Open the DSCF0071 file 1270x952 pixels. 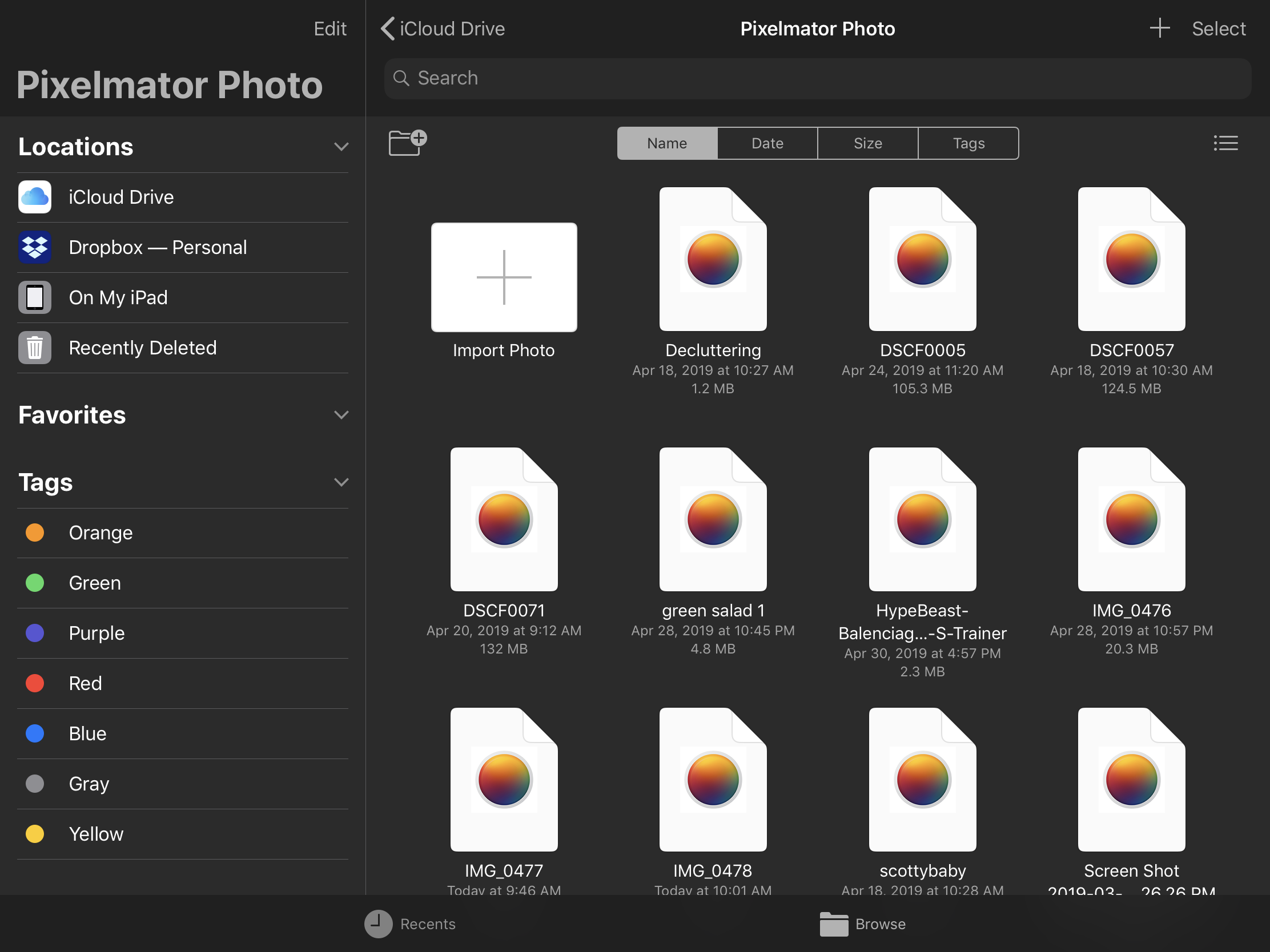coord(504,519)
